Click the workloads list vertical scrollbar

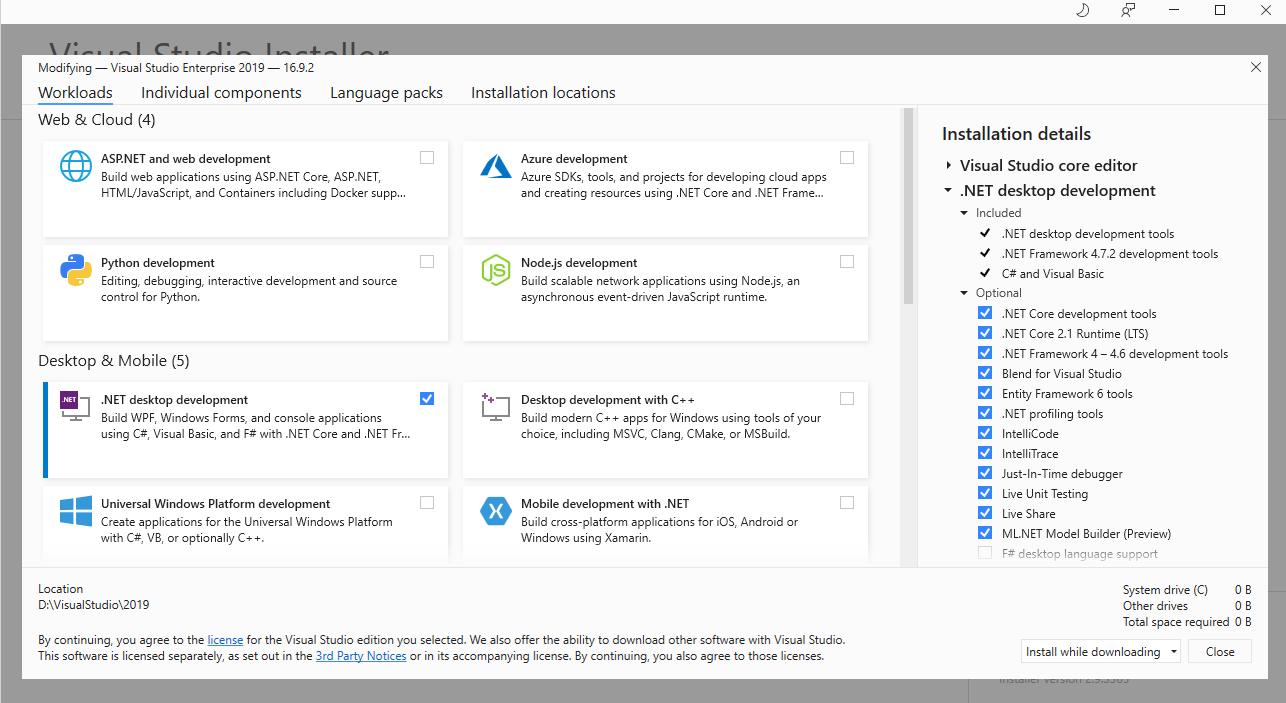[908, 206]
